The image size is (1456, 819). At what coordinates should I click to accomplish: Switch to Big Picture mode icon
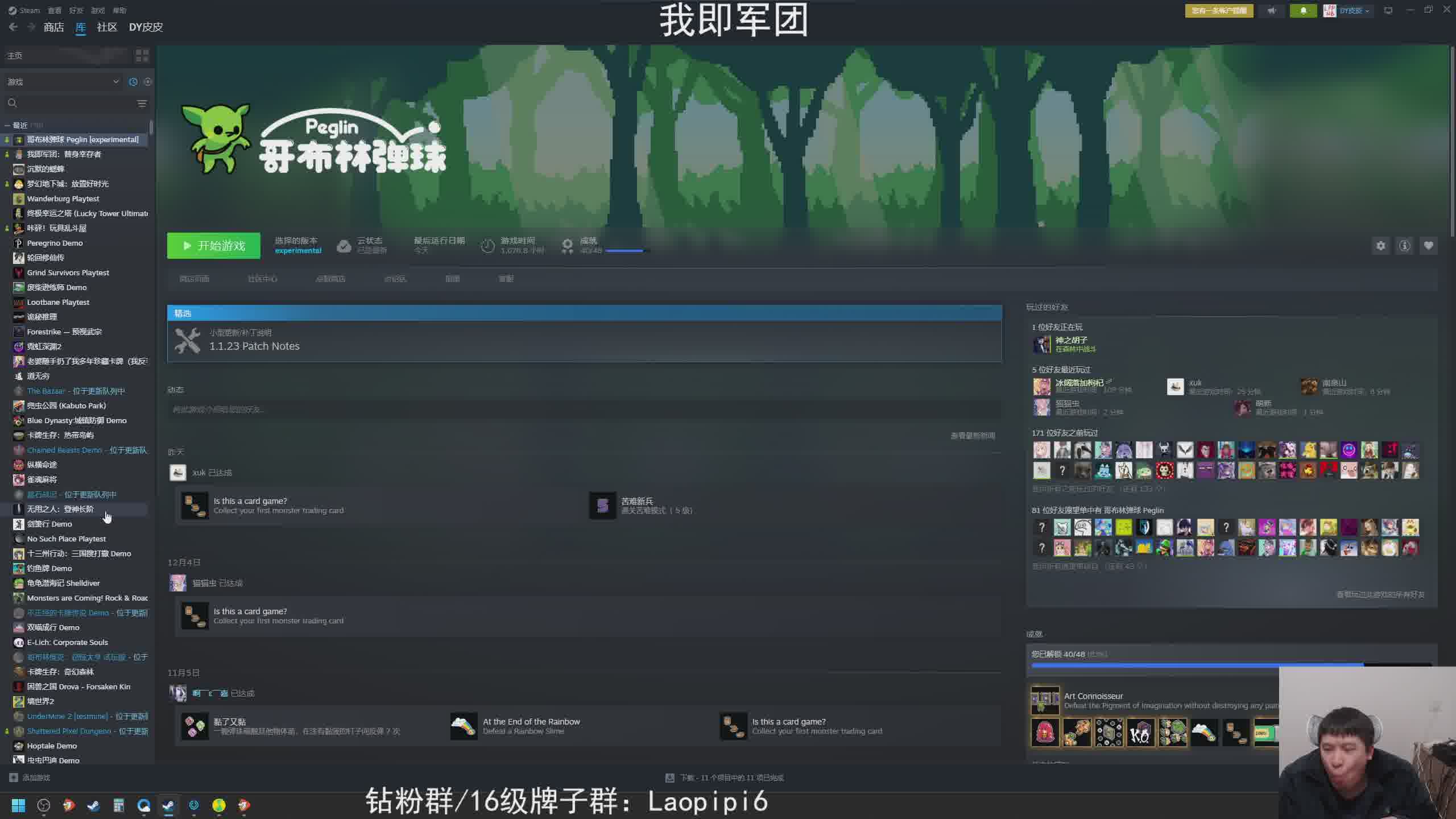[x=1388, y=10]
